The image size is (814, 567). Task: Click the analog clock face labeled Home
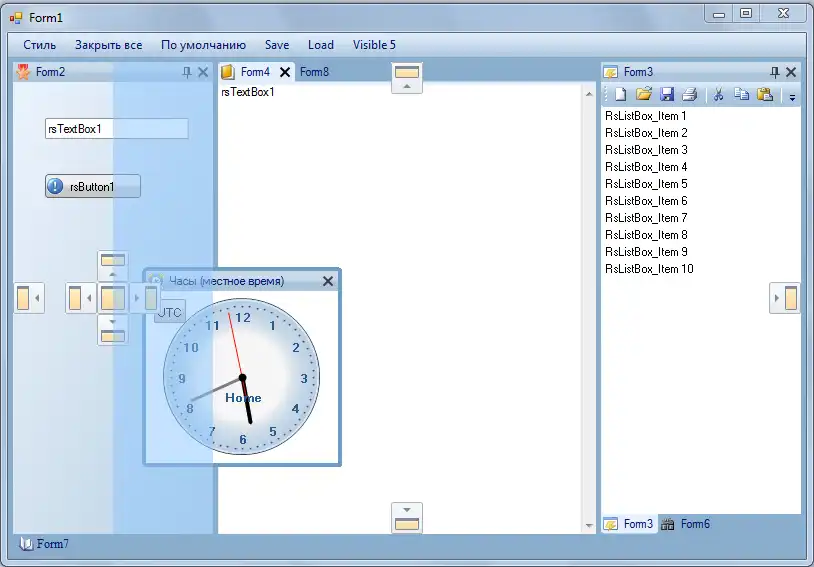point(241,376)
